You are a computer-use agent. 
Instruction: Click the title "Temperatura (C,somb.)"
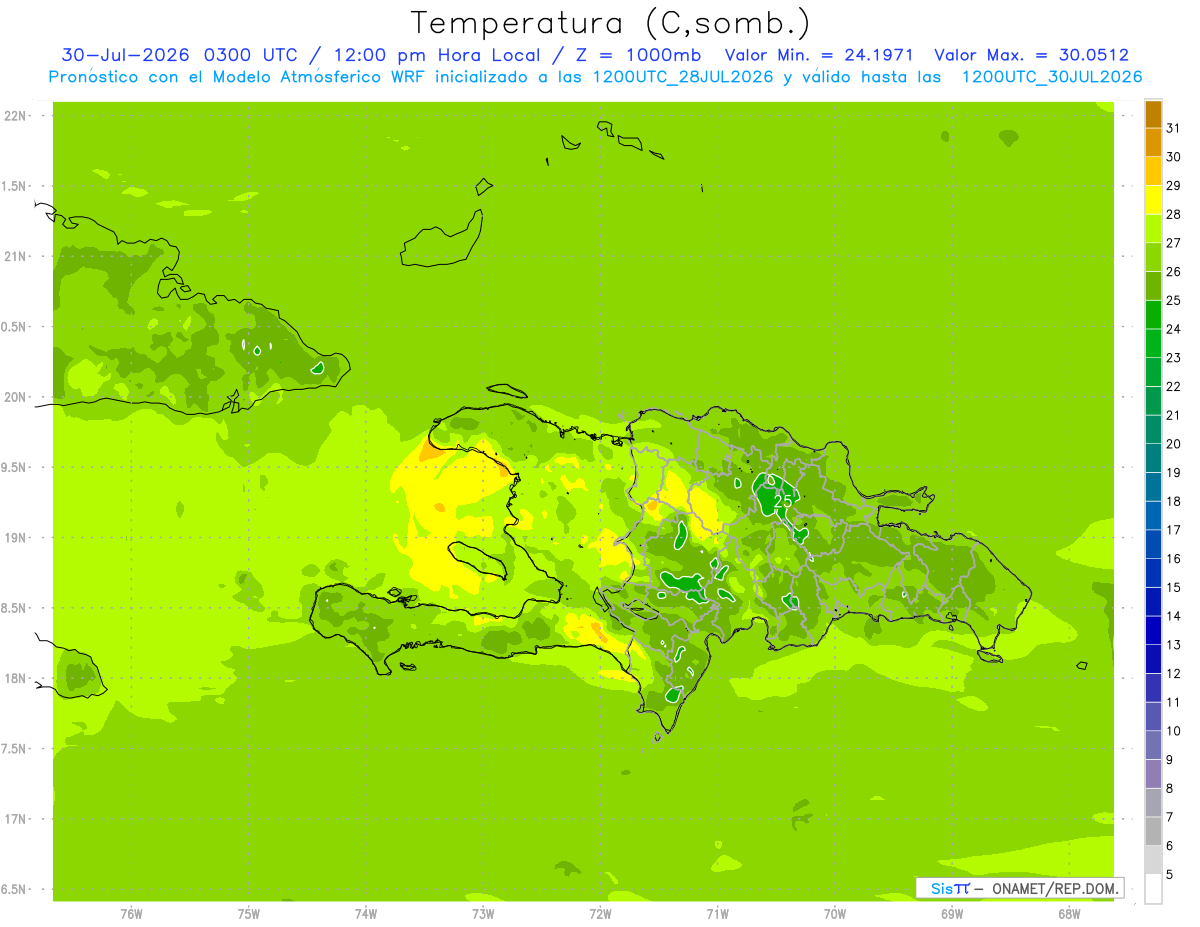(x=610, y=22)
